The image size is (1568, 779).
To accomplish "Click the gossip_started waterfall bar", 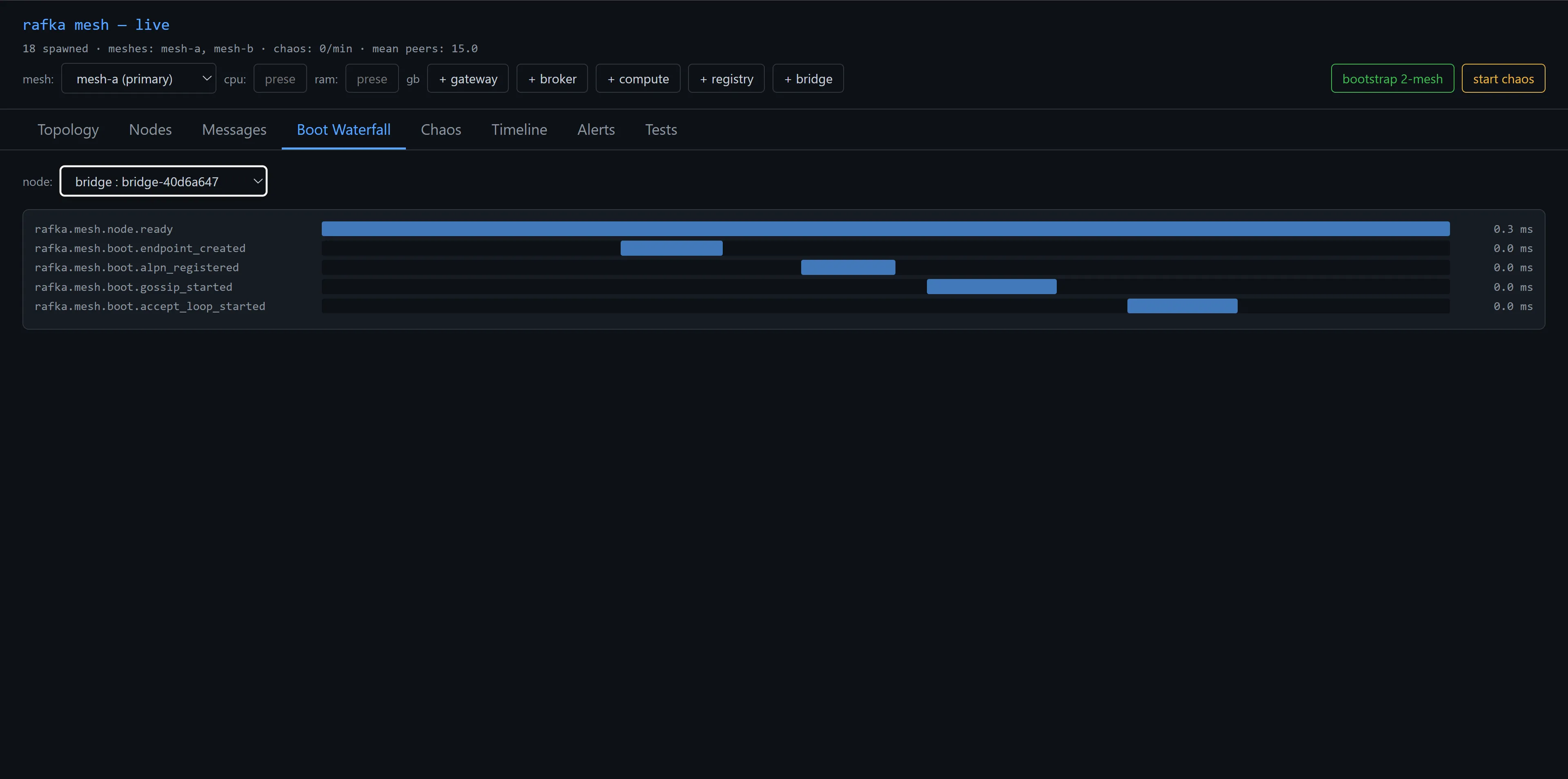I will (991, 287).
